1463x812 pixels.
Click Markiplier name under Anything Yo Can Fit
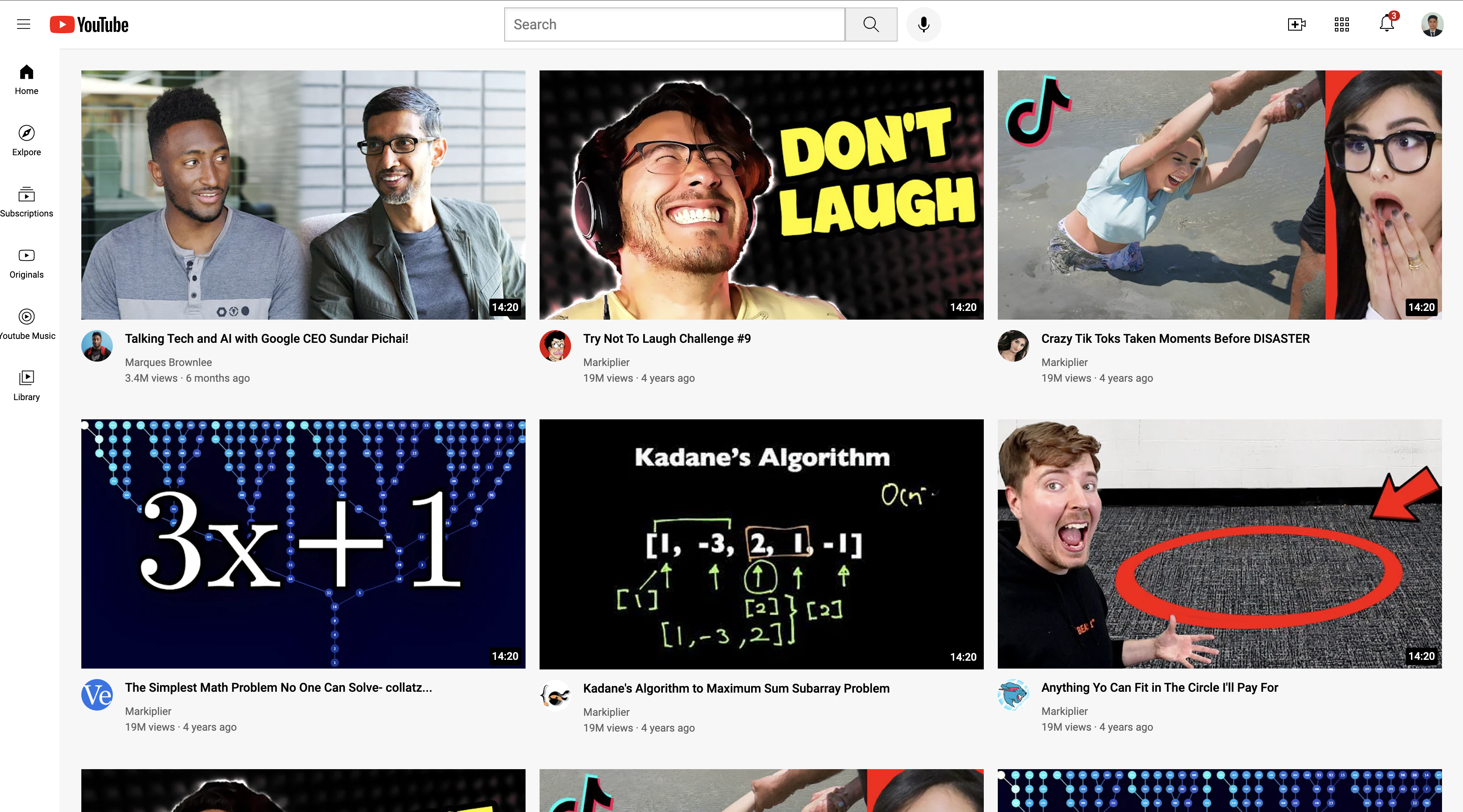(1064, 711)
